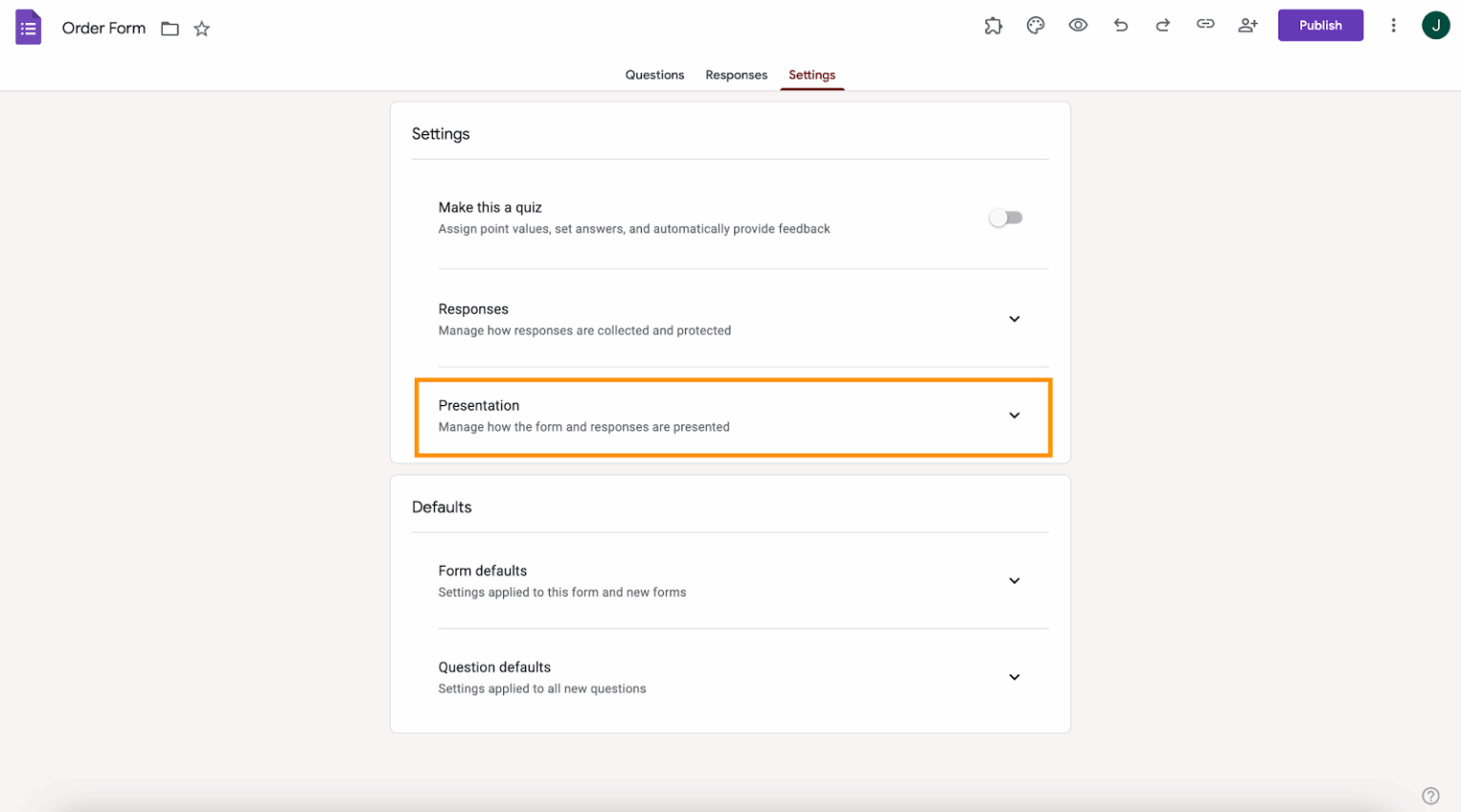Open the three-dot more options menu

(1393, 25)
